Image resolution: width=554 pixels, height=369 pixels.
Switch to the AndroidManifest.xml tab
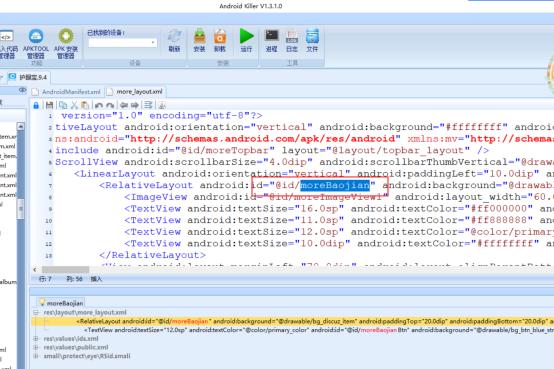click(67, 92)
